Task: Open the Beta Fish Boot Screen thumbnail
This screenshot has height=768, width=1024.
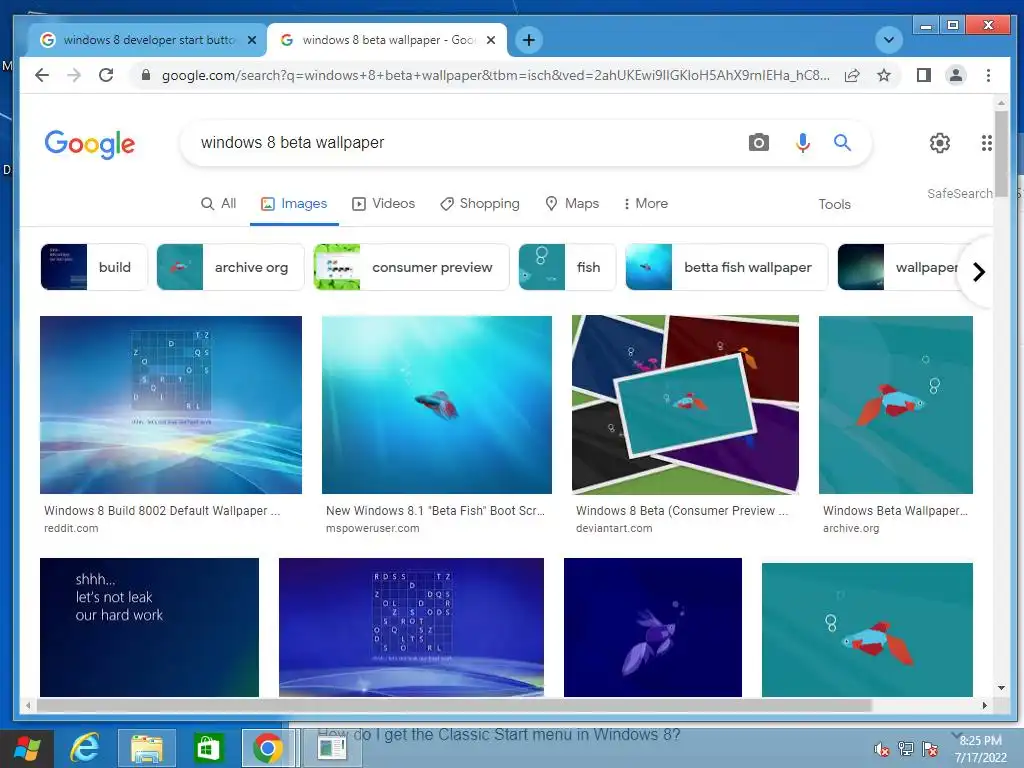Action: point(437,405)
